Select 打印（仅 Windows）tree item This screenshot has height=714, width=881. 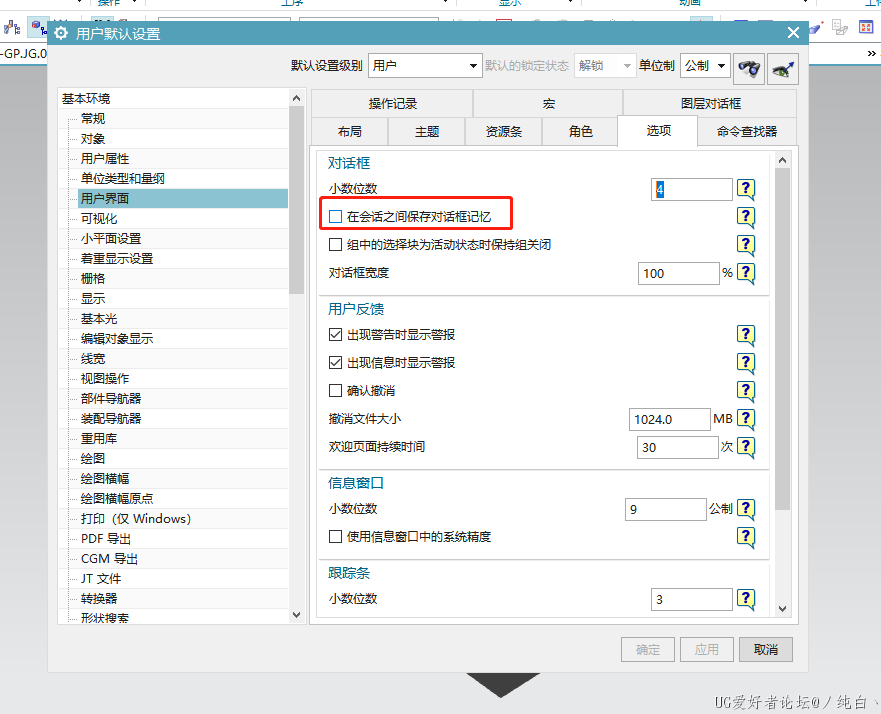pyautogui.click(x=135, y=519)
